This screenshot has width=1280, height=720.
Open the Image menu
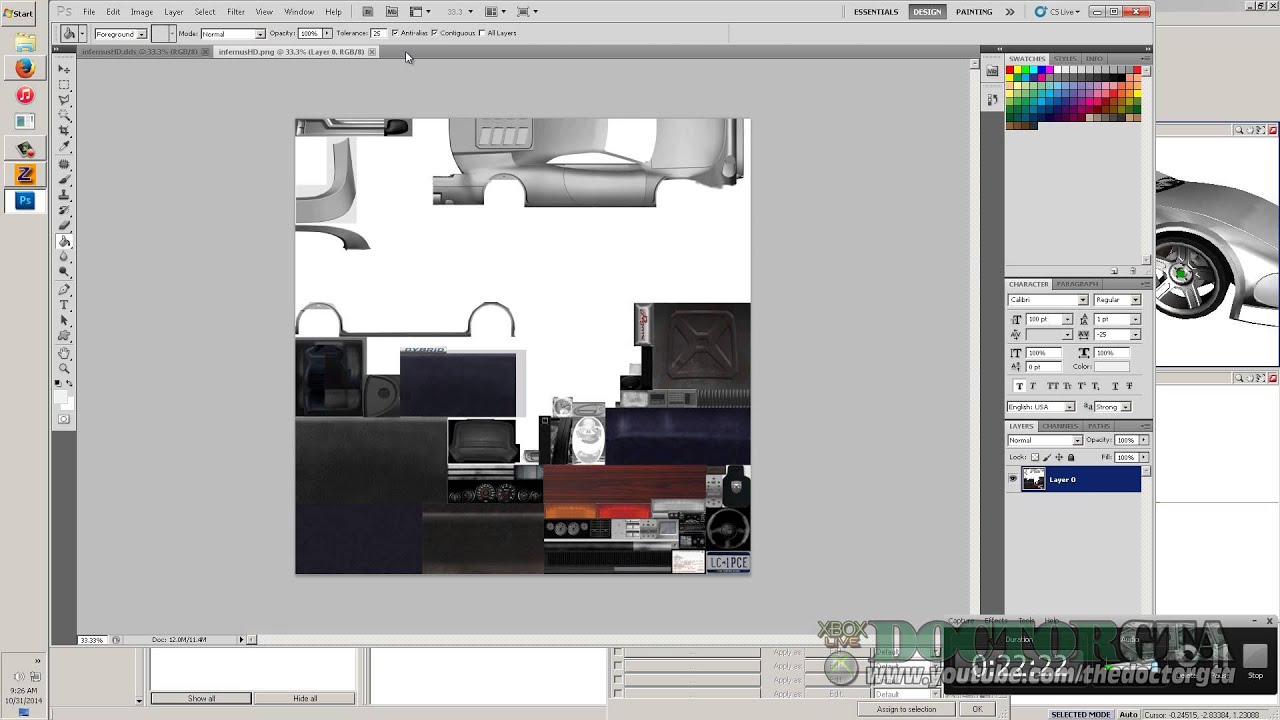pyautogui.click(x=142, y=12)
